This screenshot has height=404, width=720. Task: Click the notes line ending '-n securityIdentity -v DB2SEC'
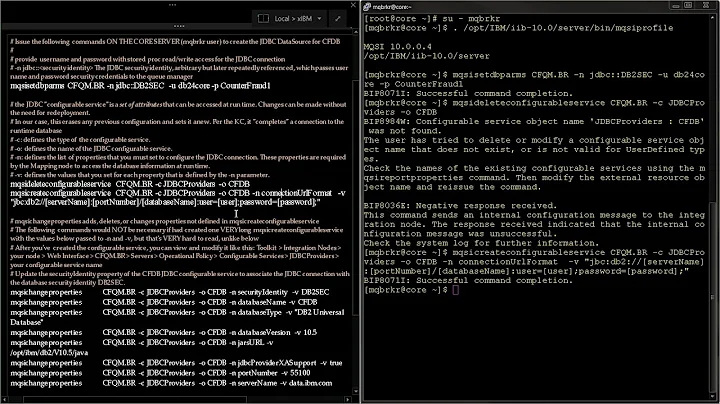[169, 292]
